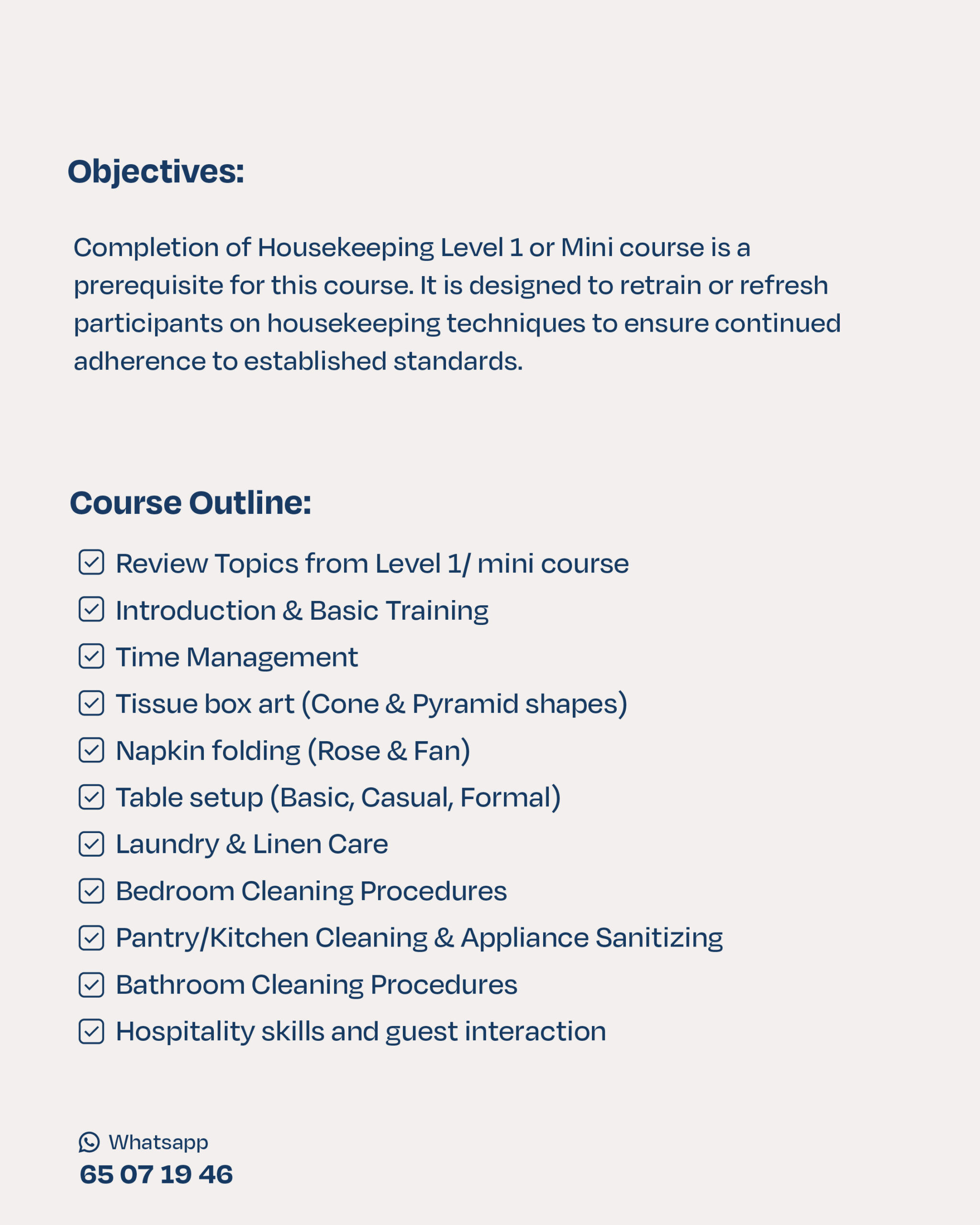980x1225 pixels.
Task: Click the objectives paragraph about Housekeeping Level 1
Action: pyautogui.click(x=457, y=304)
